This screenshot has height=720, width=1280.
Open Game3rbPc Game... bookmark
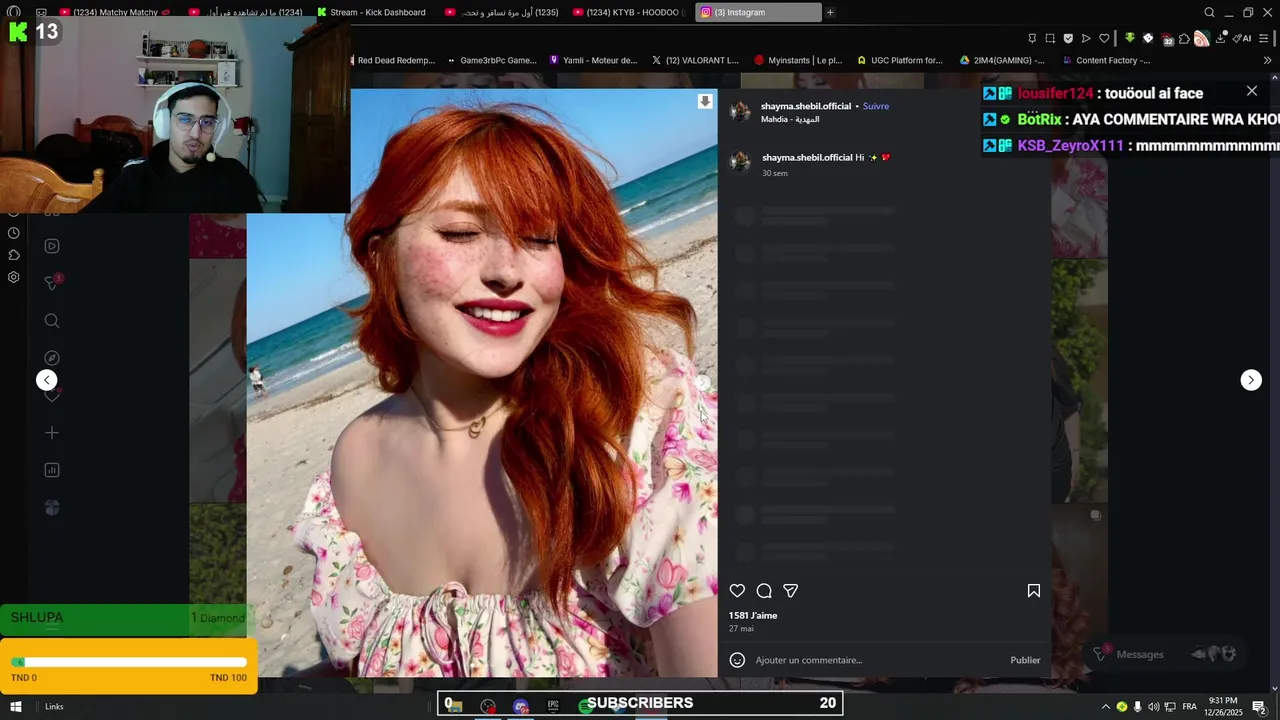[x=491, y=60]
